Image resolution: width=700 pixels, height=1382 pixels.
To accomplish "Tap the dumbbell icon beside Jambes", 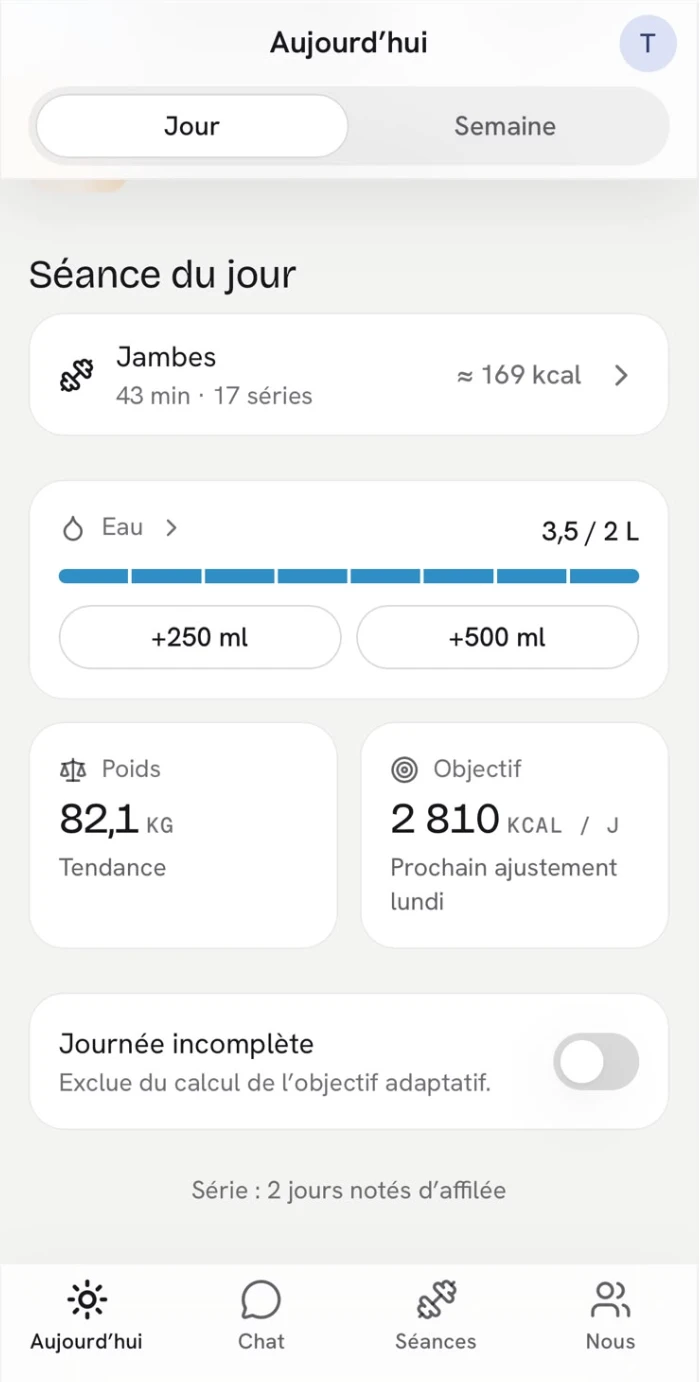I will [x=76, y=375].
